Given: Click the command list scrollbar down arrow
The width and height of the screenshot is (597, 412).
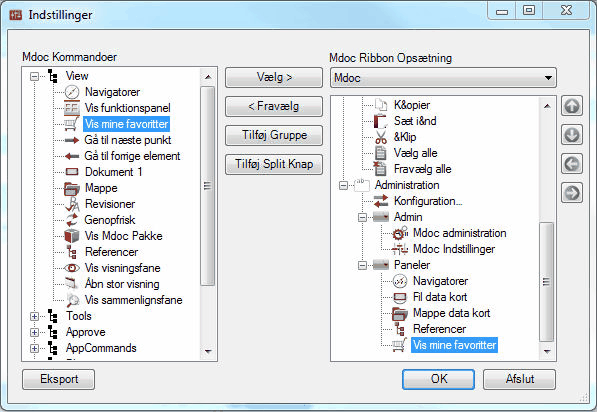Looking at the screenshot, I should (208, 351).
